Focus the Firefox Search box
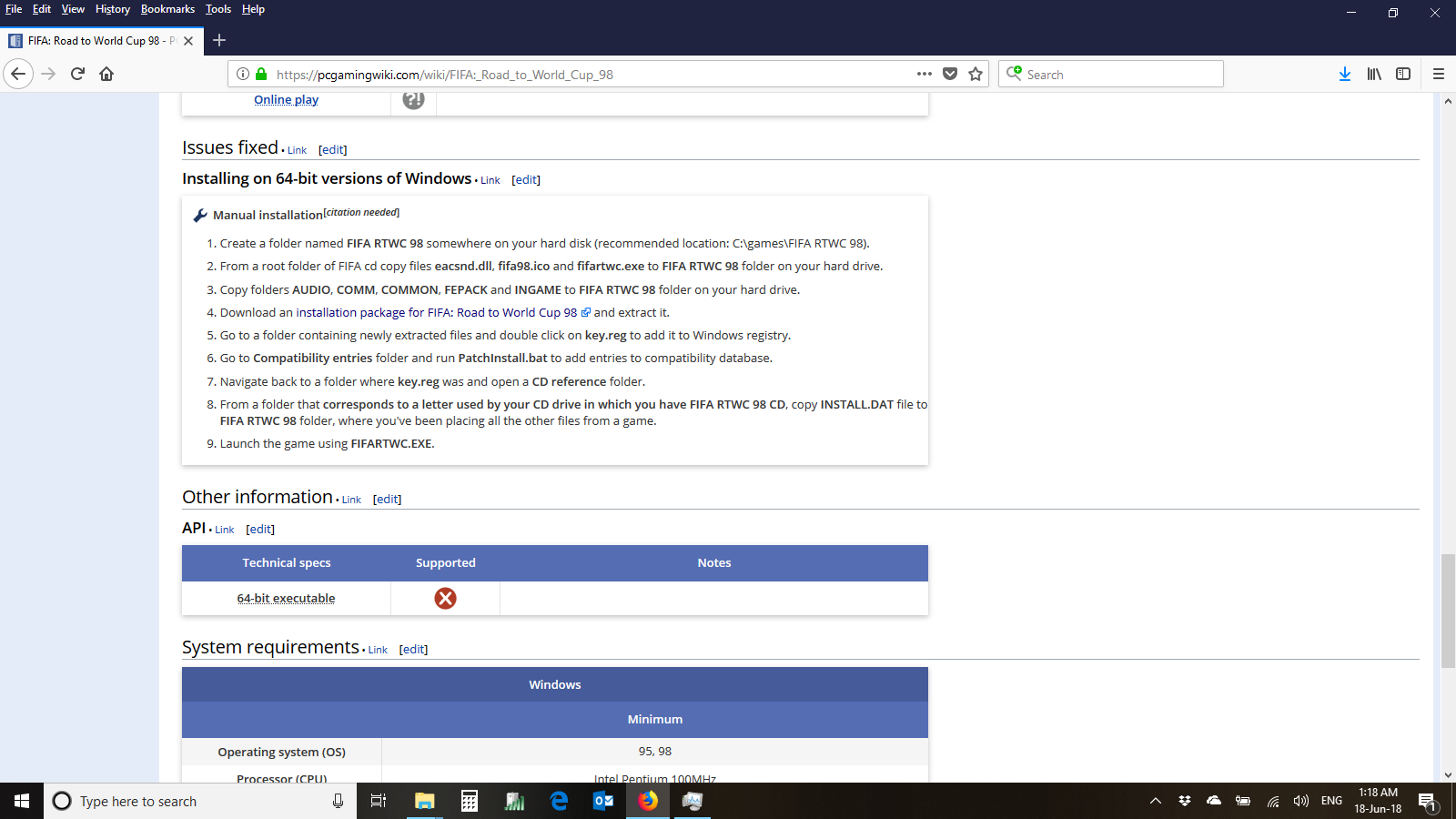This screenshot has height=819, width=1456. [1119, 75]
